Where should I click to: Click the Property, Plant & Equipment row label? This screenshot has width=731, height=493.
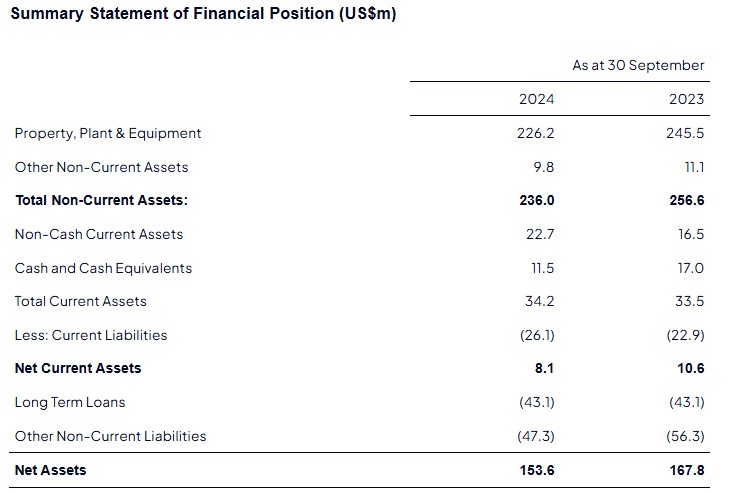108,133
